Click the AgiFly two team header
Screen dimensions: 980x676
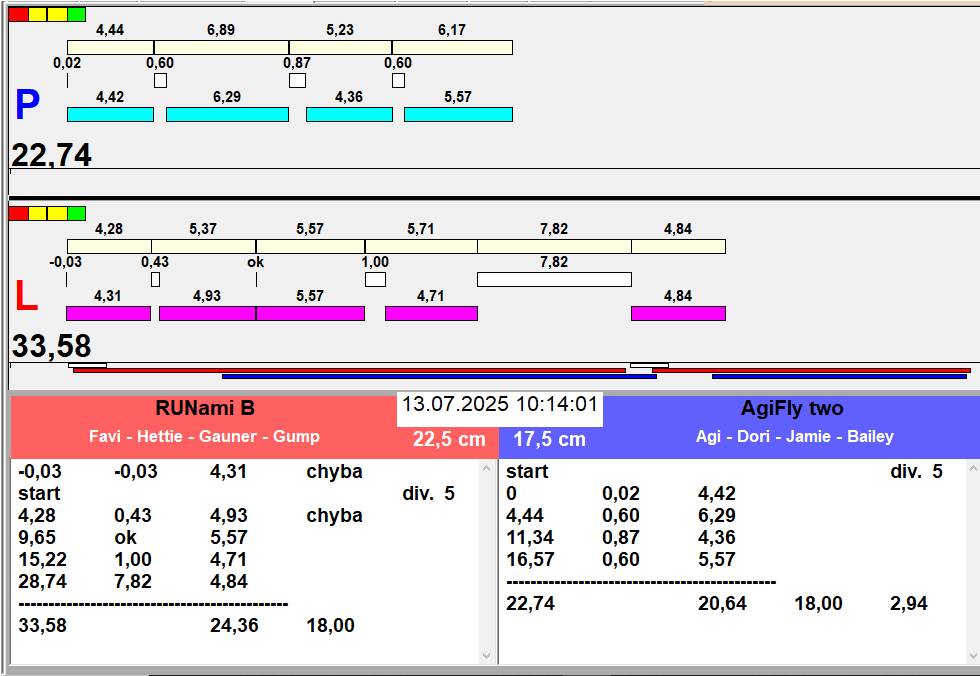792,408
